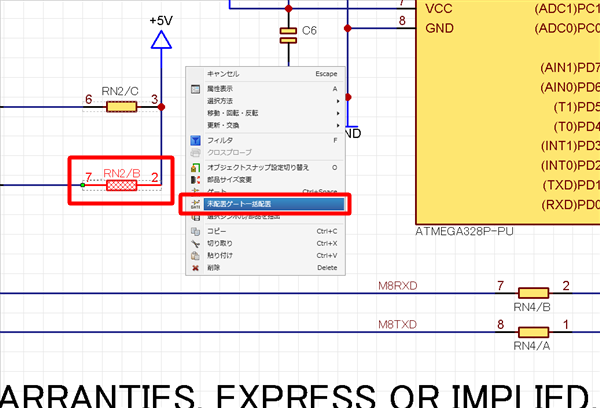
Task: Click the ATMEGA328P-PU part label
Action: coord(464,232)
